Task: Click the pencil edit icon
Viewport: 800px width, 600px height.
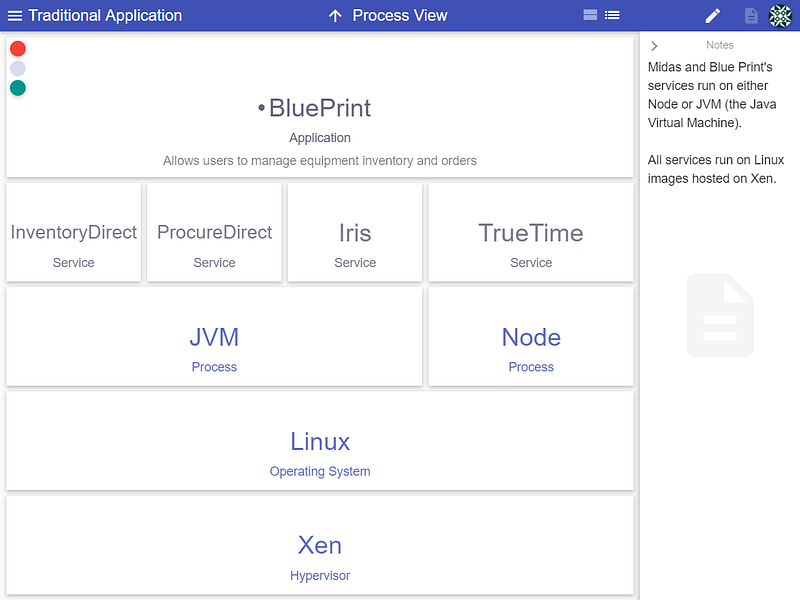Action: [713, 16]
